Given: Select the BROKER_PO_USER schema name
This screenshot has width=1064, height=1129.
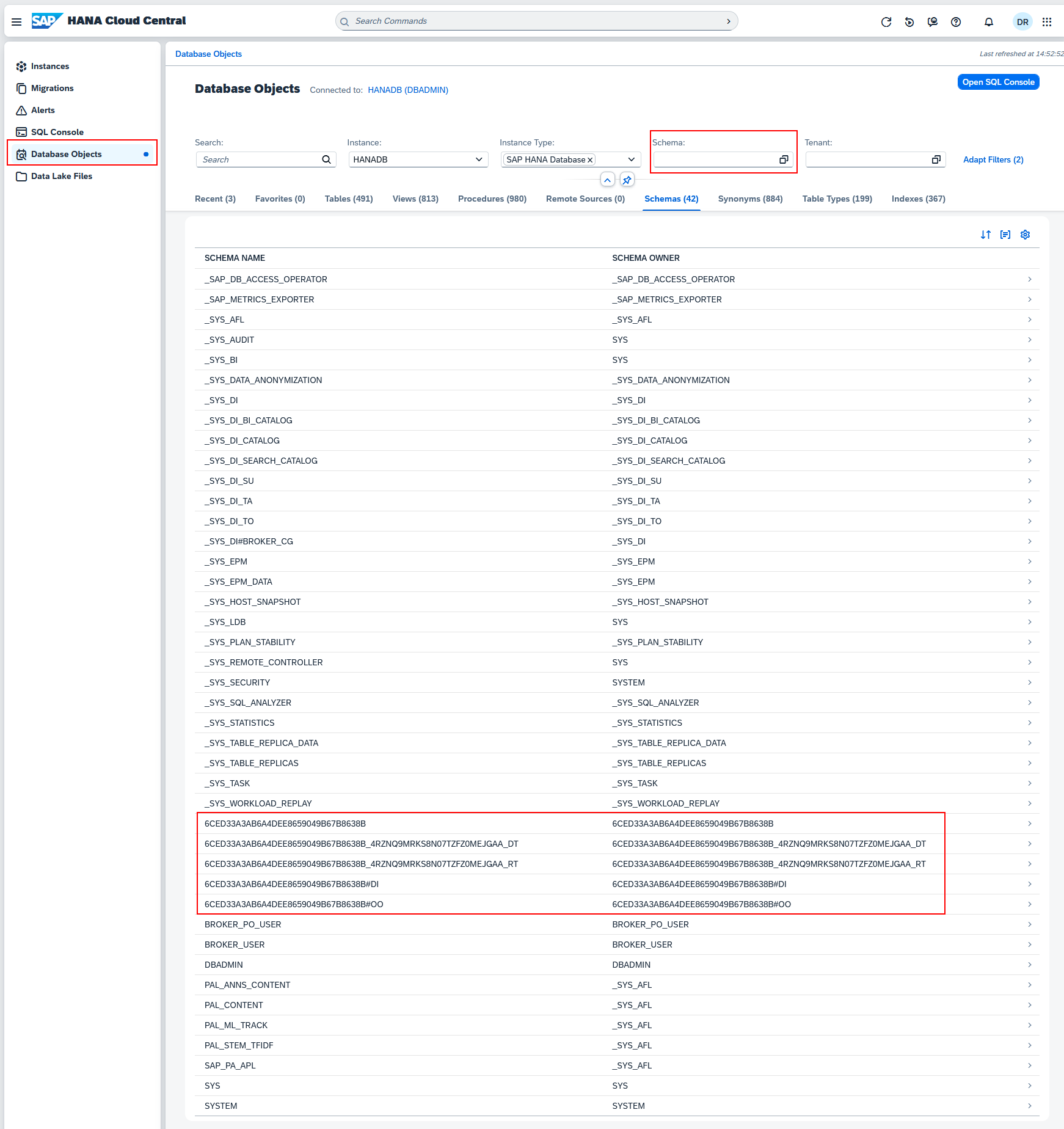Looking at the screenshot, I should [x=243, y=924].
